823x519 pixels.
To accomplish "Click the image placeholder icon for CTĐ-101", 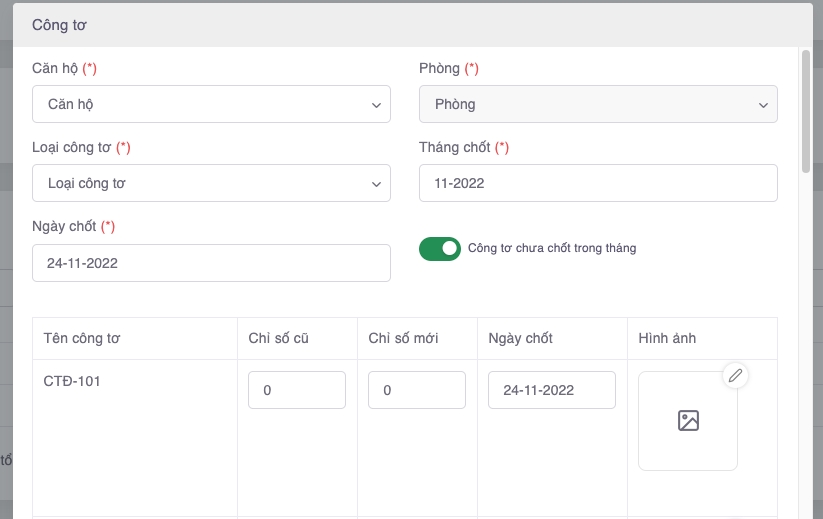I will tap(688, 421).
